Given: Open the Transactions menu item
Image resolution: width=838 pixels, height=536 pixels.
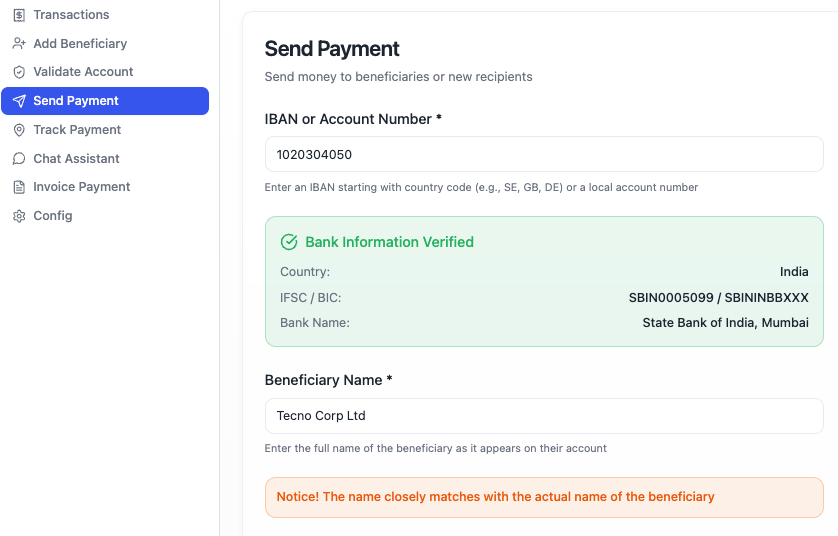Looking at the screenshot, I should tap(71, 15).
